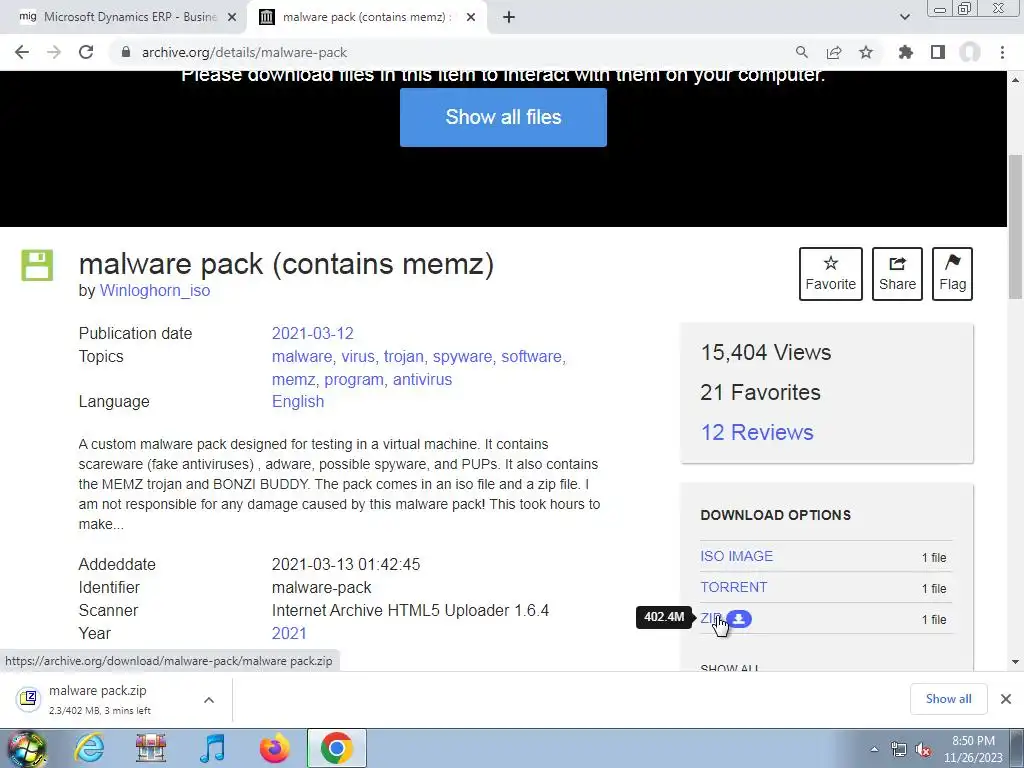Click the blue download icon beside ZIP

(739, 618)
